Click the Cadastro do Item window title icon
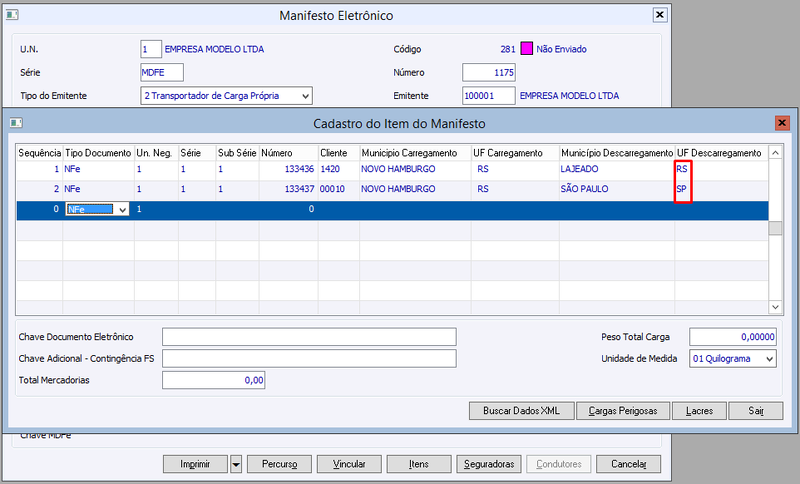The height and width of the screenshot is (484, 800). tap(16, 122)
